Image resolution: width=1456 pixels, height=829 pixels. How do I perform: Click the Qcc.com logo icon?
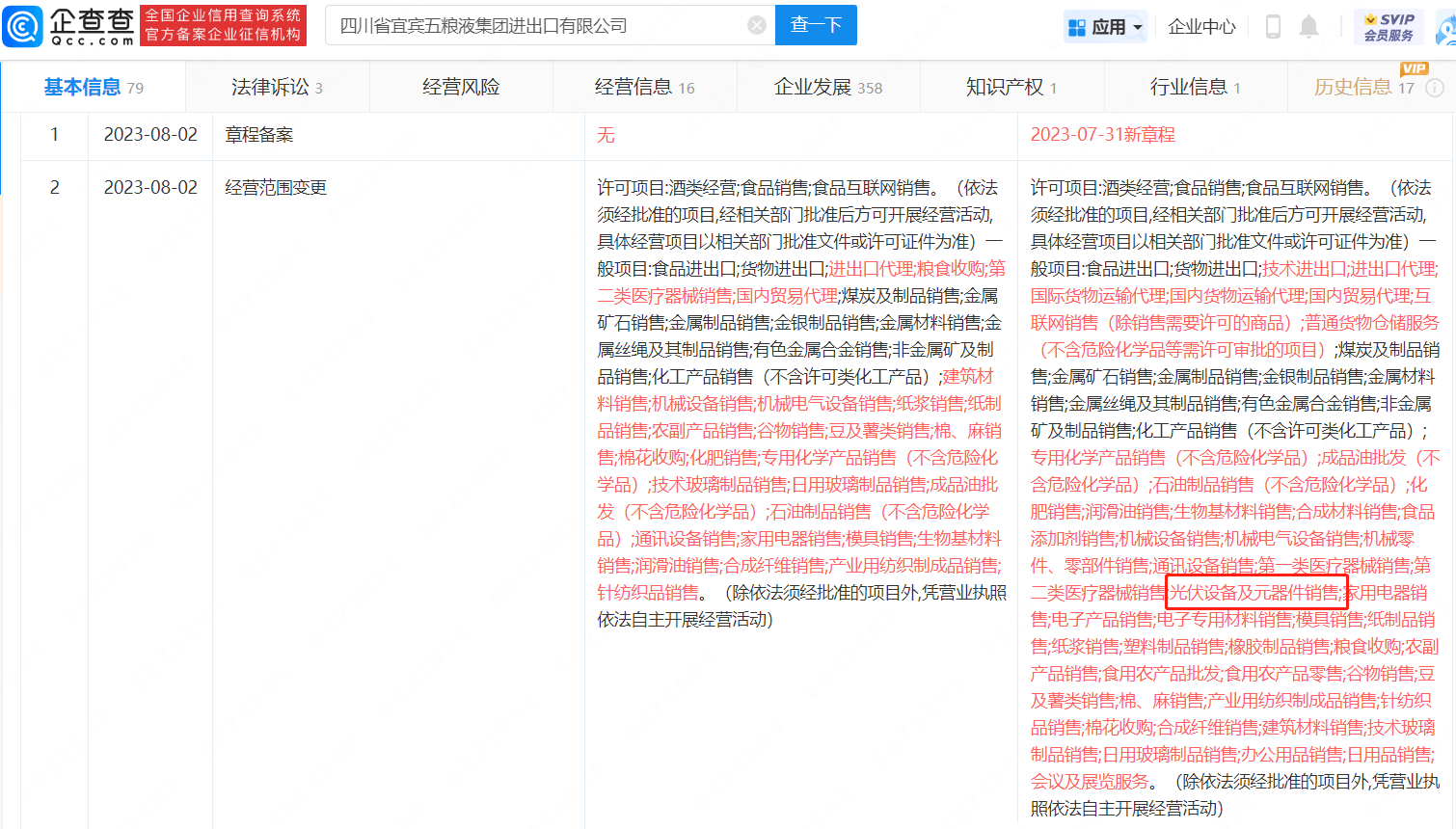23,26
